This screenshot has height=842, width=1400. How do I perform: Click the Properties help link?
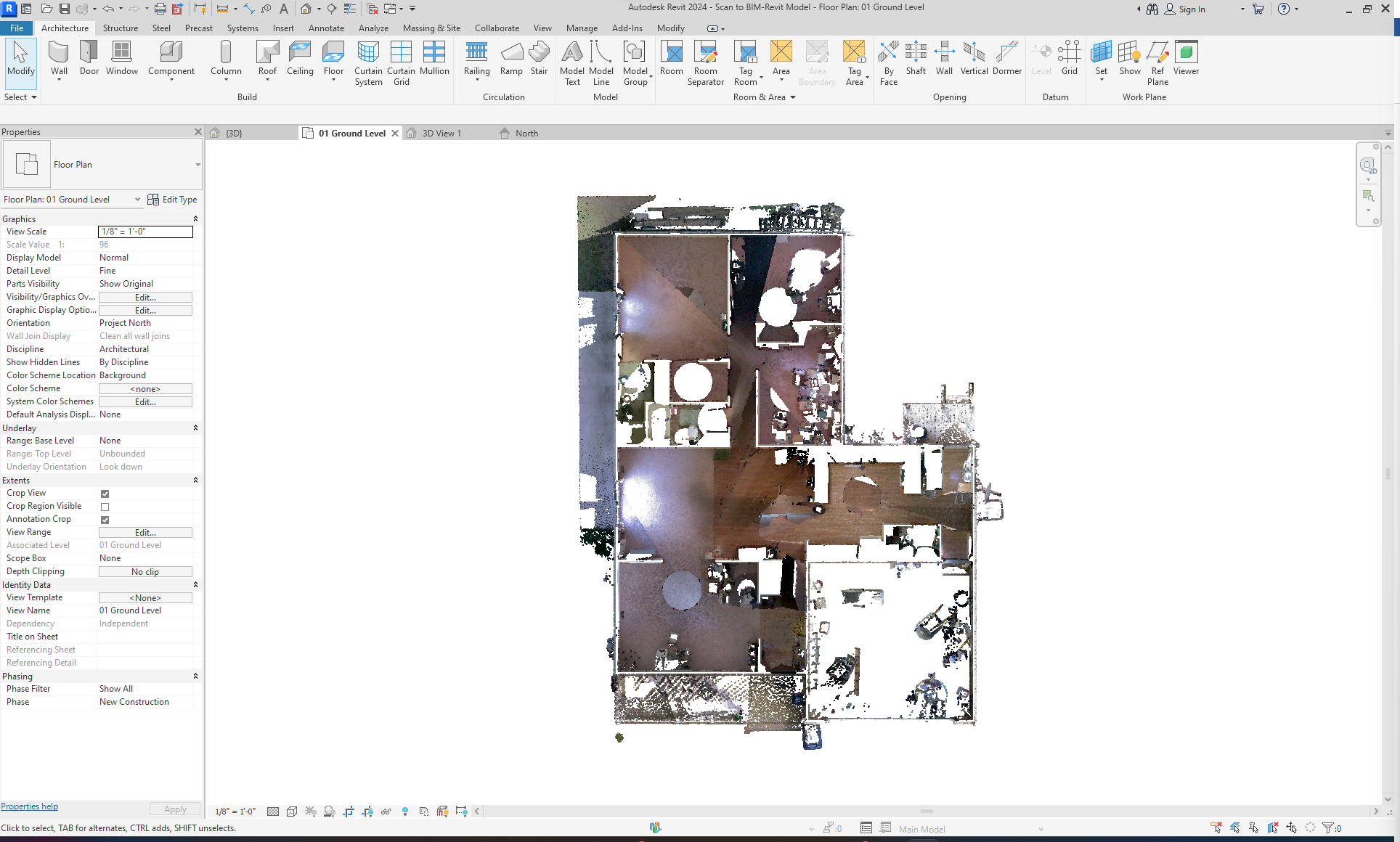(x=30, y=806)
